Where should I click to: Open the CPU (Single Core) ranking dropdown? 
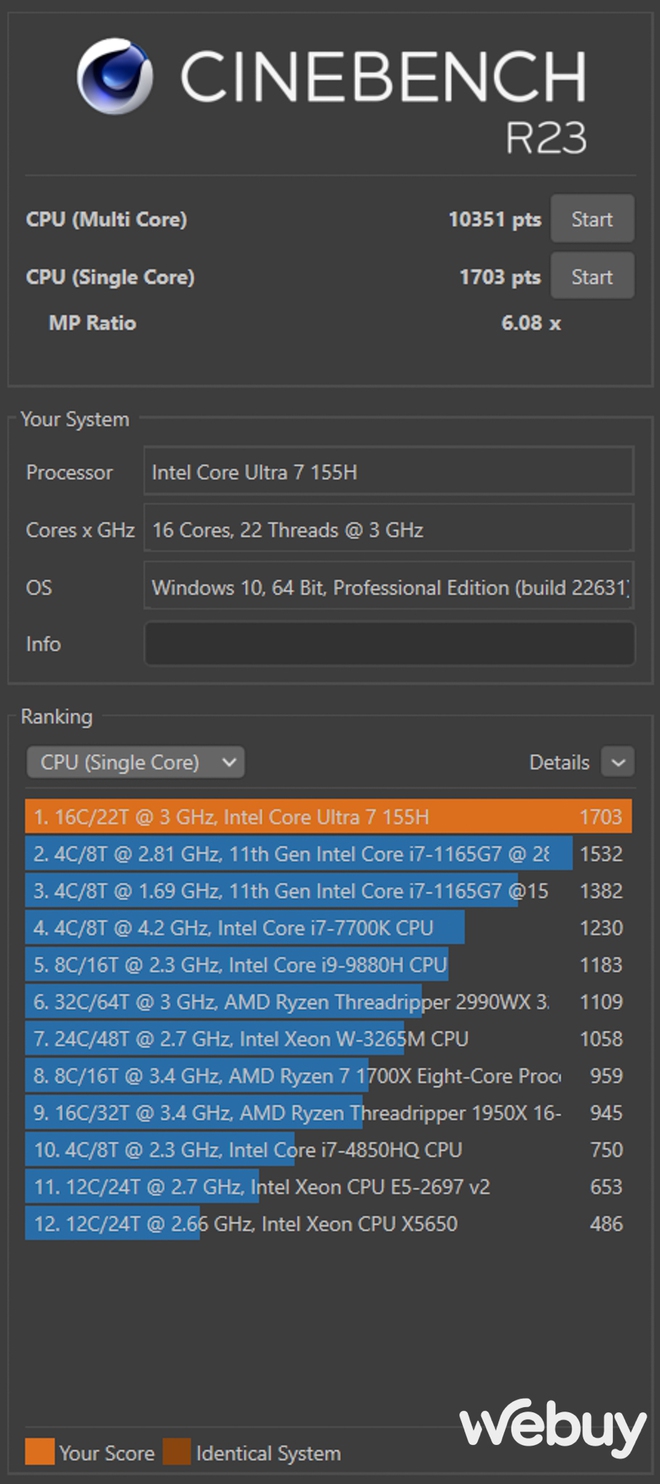pyautogui.click(x=136, y=762)
